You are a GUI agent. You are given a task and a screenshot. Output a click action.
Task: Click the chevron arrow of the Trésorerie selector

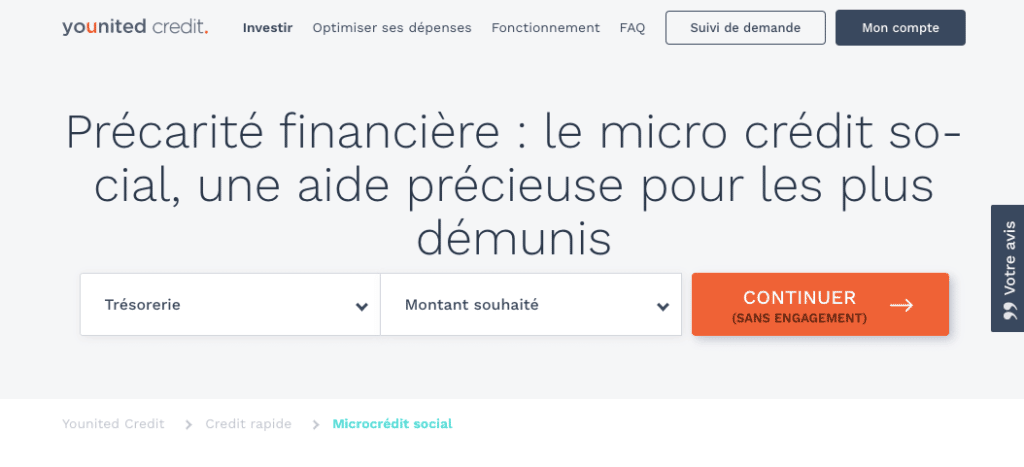(x=362, y=306)
